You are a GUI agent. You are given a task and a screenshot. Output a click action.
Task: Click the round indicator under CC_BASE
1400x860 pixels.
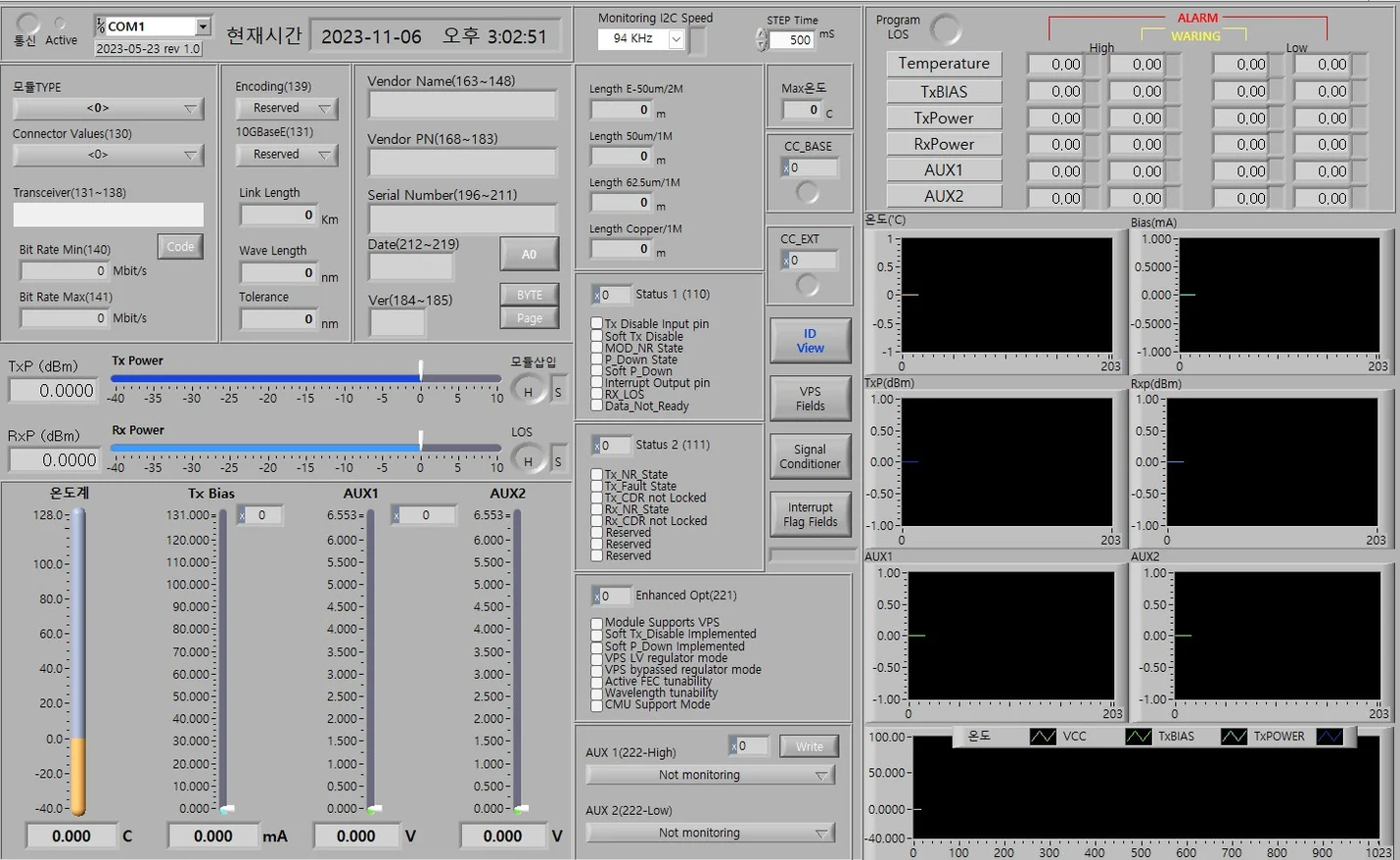tap(811, 190)
